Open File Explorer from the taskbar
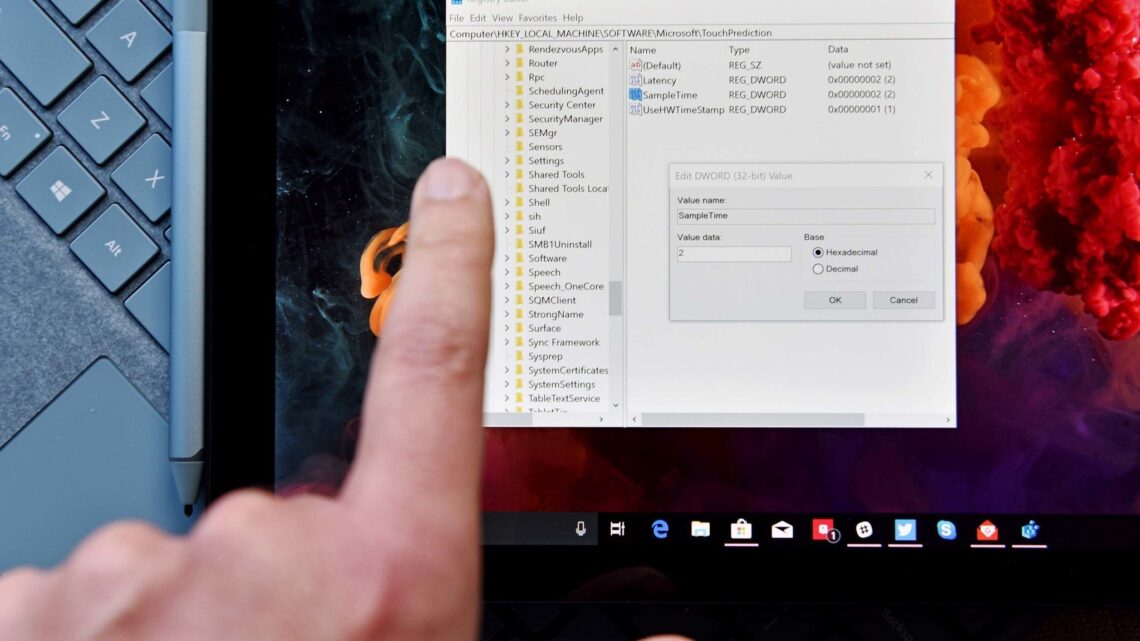Screen dimensions: 1140x641 [x=700, y=529]
